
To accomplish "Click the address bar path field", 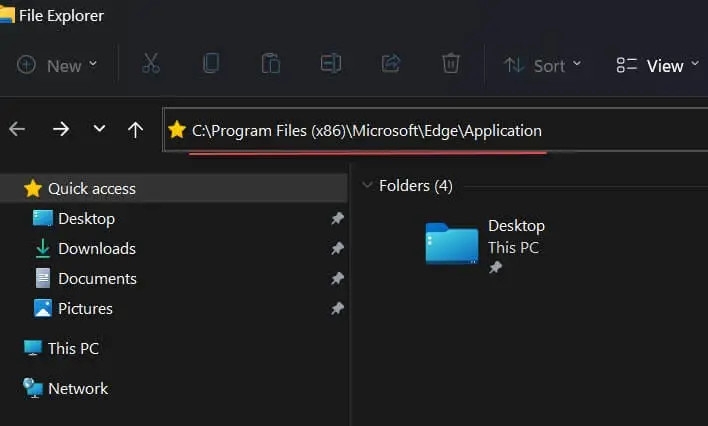I will coord(435,130).
